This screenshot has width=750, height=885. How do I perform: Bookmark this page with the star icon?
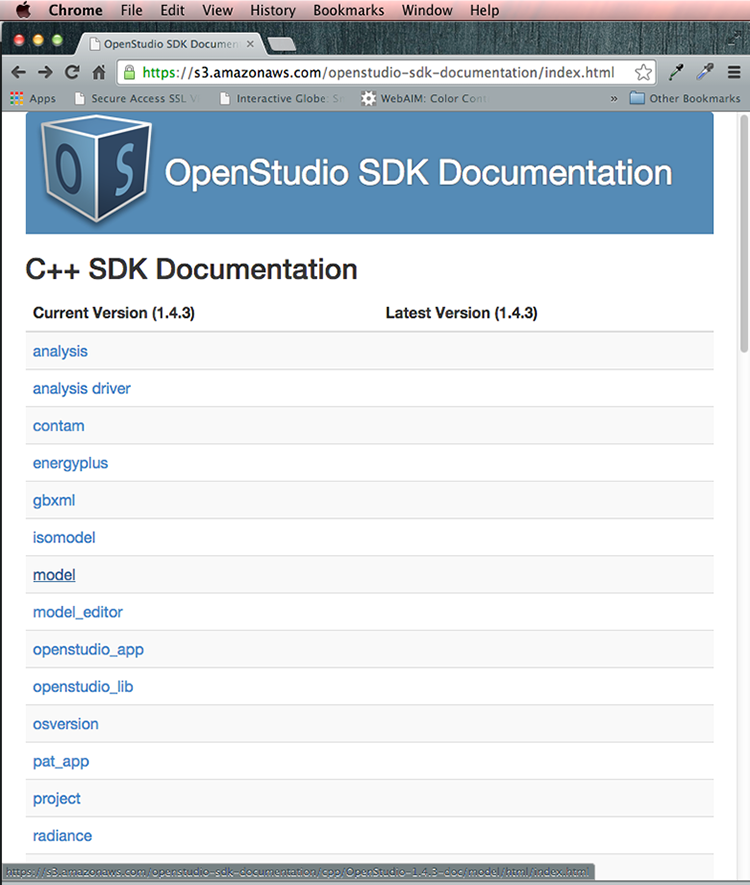tap(643, 72)
